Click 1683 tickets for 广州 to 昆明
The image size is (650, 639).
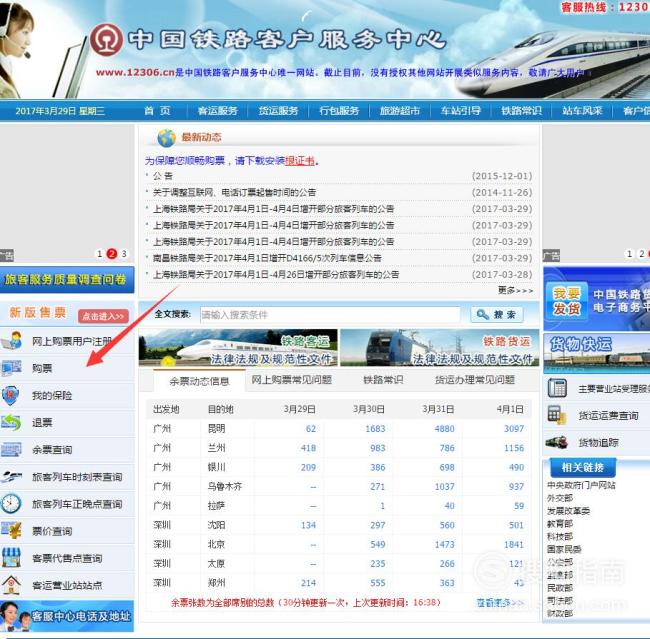tap(375, 428)
